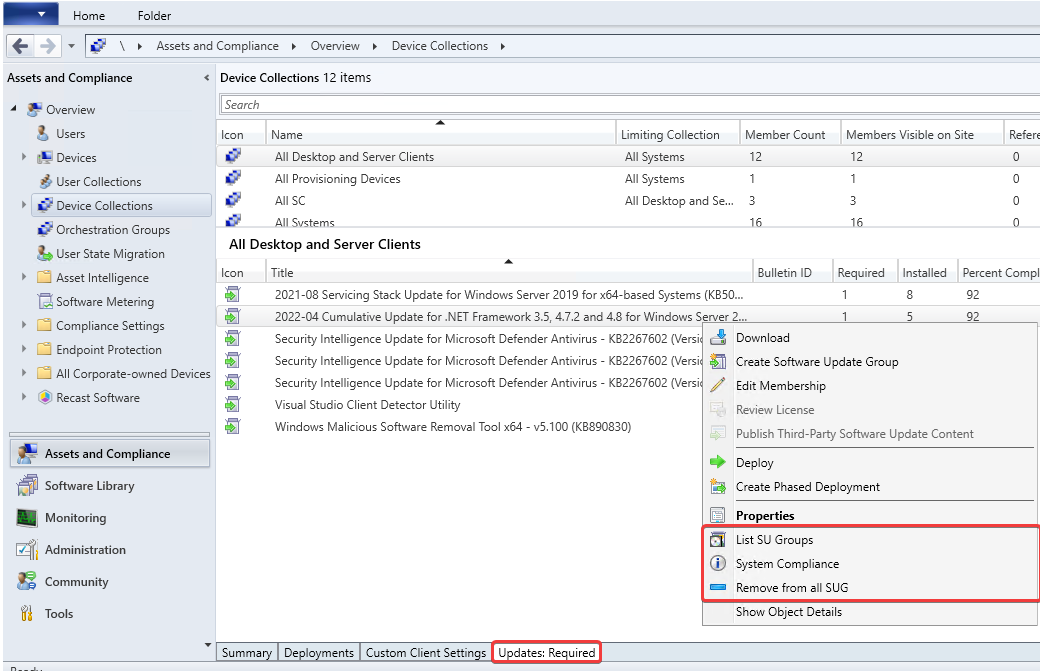Image resolution: width=1040 pixels, height=671 pixels.
Task: Click the Remove from all SUG icon
Action: (x=718, y=587)
